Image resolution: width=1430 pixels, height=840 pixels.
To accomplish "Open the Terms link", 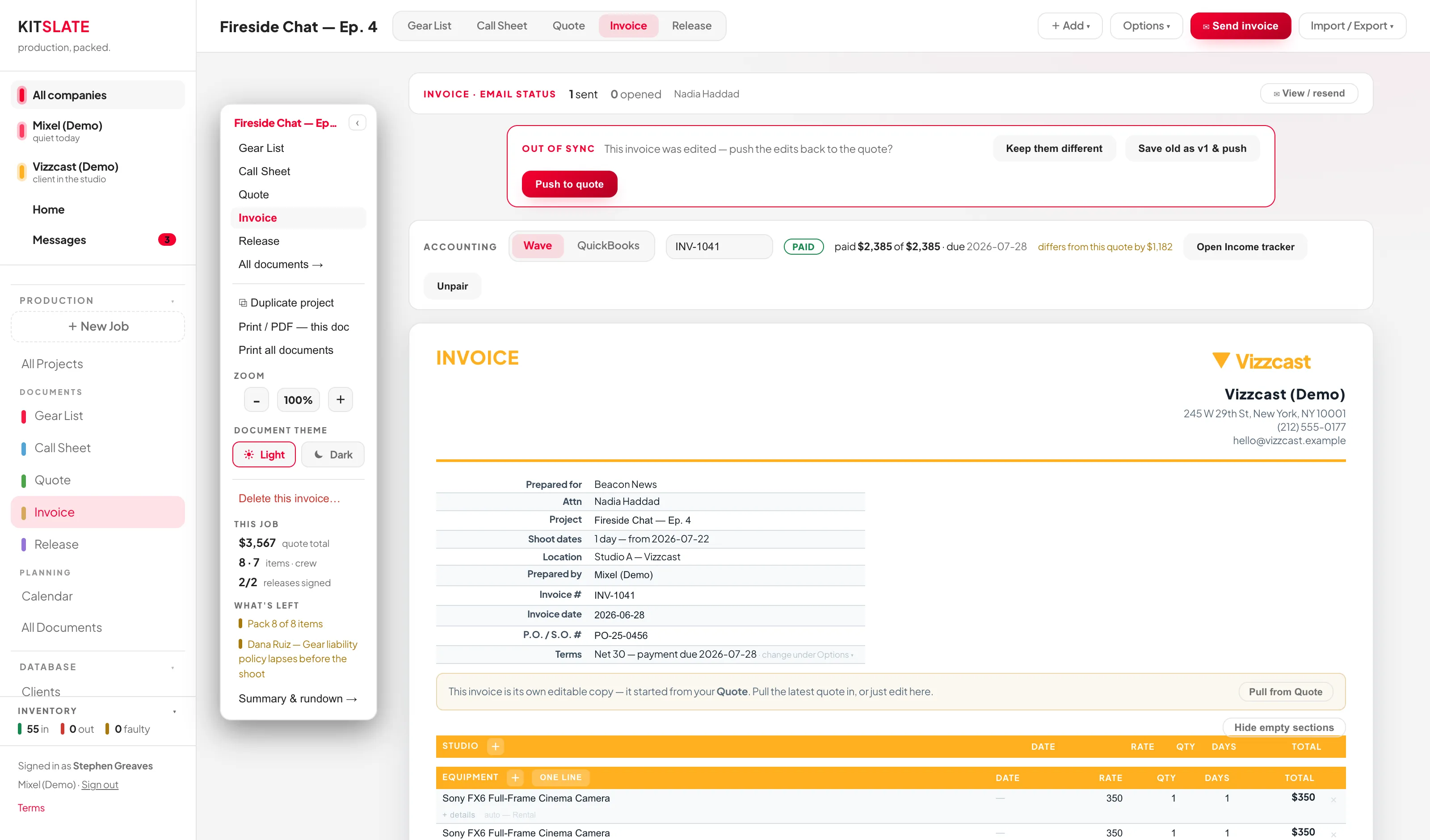I will pos(31,808).
